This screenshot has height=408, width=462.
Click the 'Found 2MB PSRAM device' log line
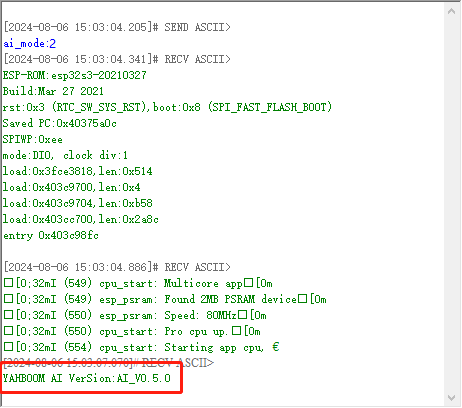coord(165,300)
